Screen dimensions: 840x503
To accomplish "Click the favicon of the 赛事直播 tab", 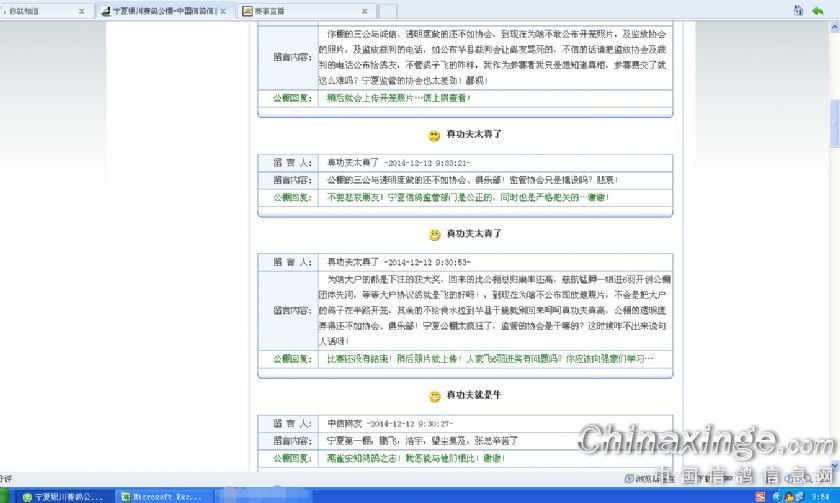I will click(x=247, y=11).
